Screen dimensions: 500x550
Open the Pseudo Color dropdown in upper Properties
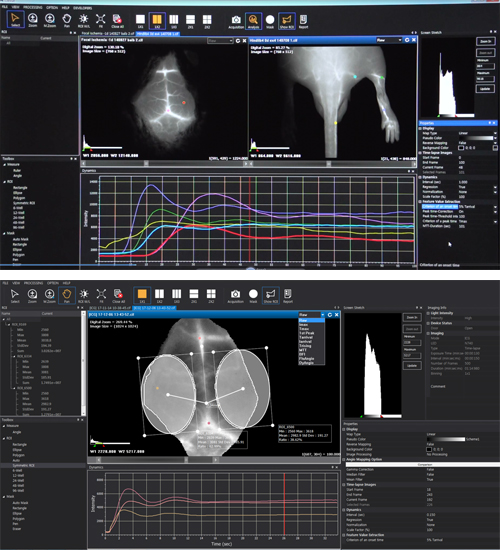495,138
